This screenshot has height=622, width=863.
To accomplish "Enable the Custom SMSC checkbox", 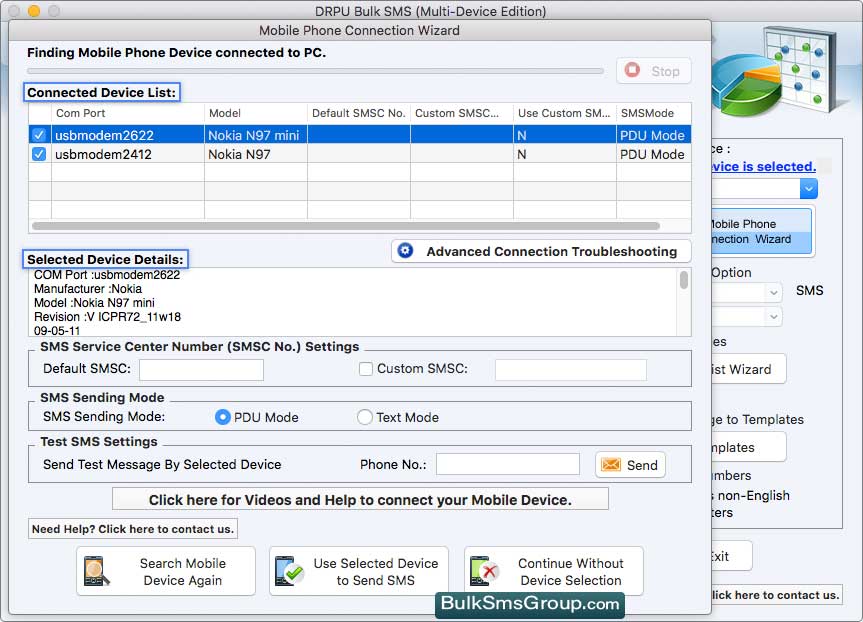I will click(366, 369).
